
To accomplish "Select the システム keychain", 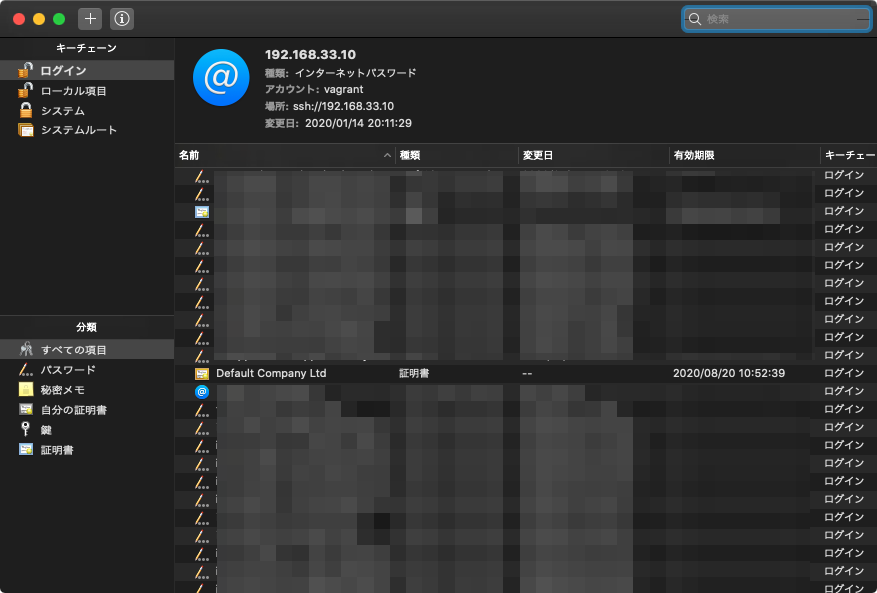I will point(87,110).
